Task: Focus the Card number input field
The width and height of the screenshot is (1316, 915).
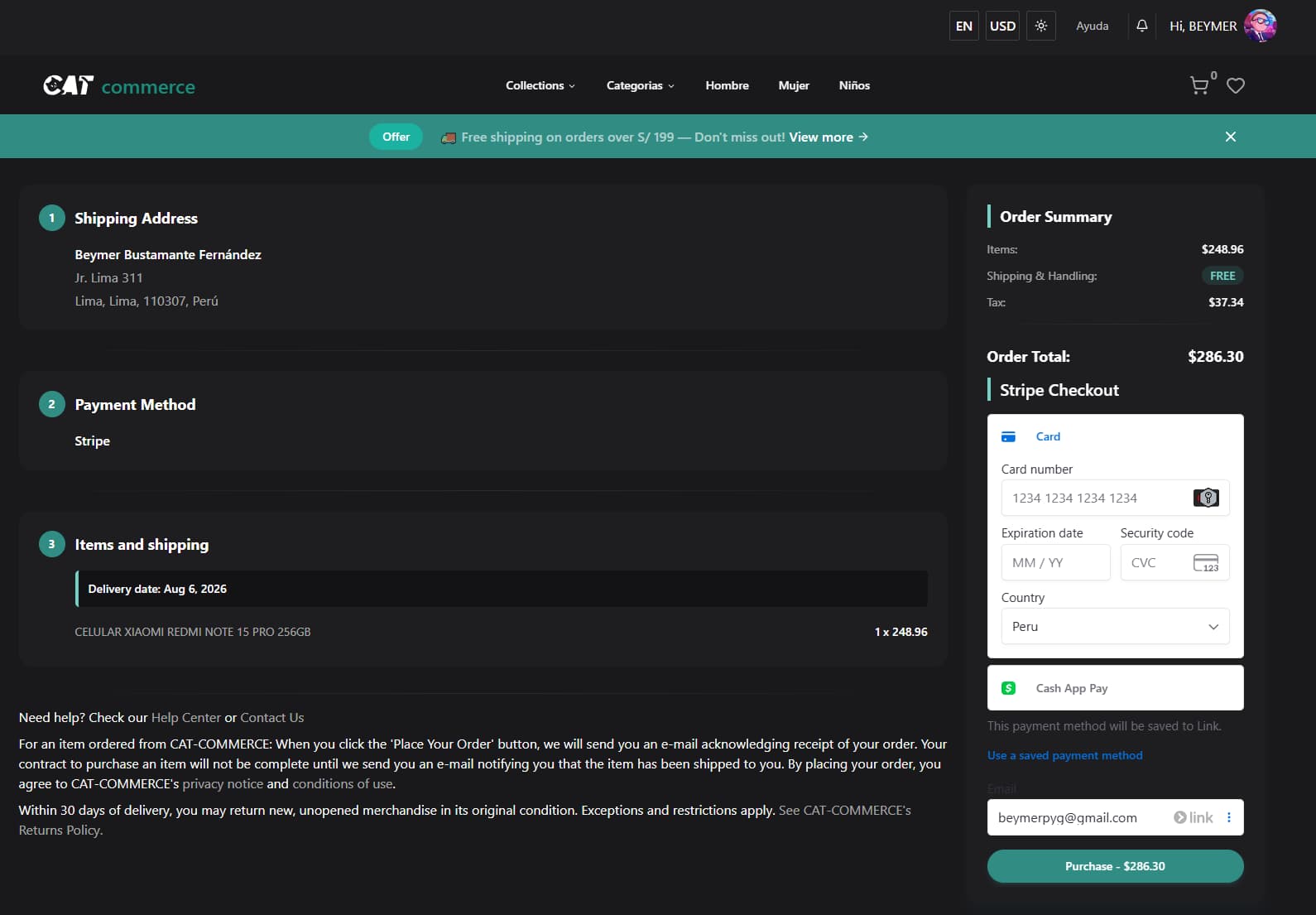Action: point(1115,498)
